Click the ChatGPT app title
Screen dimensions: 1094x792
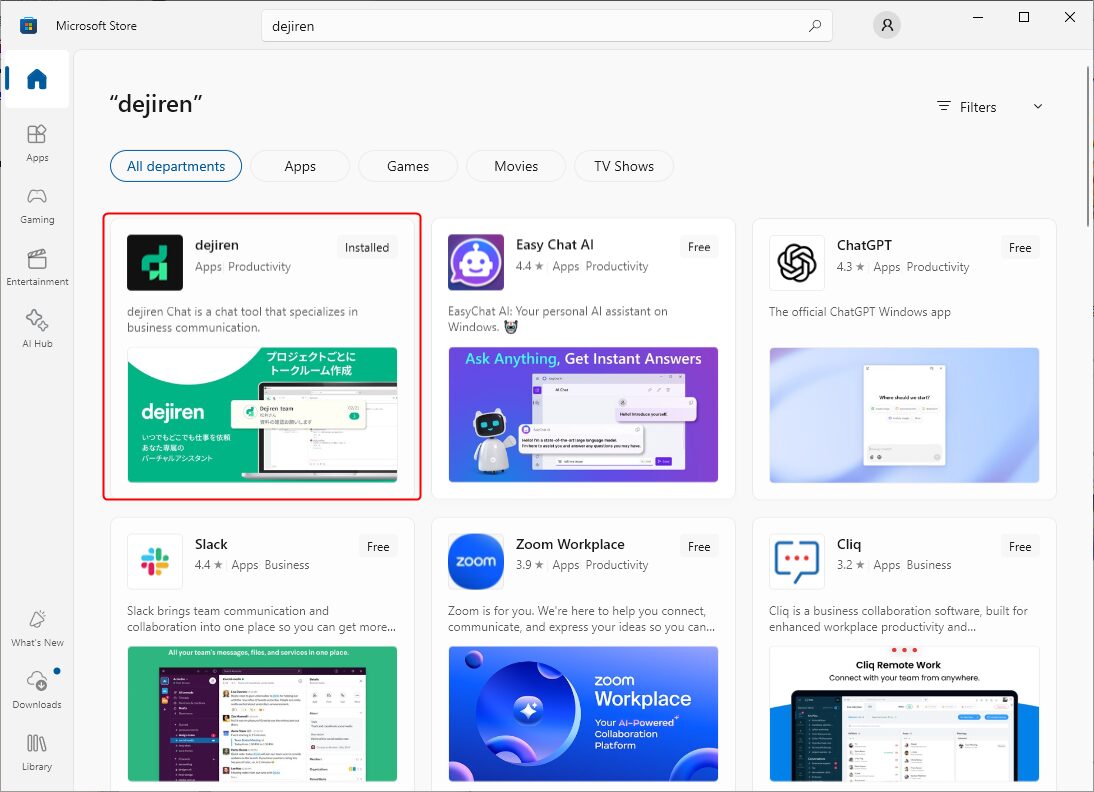pyautogui.click(x=864, y=245)
